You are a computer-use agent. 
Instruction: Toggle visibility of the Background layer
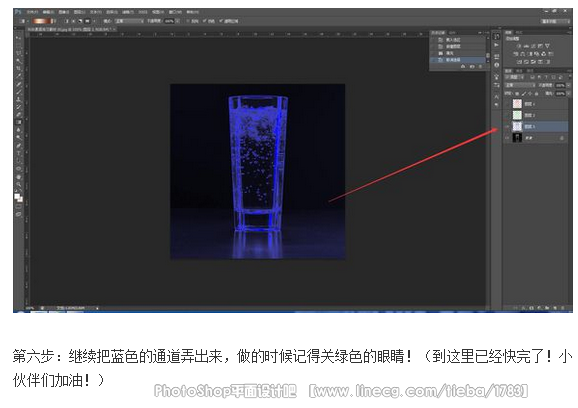508,138
